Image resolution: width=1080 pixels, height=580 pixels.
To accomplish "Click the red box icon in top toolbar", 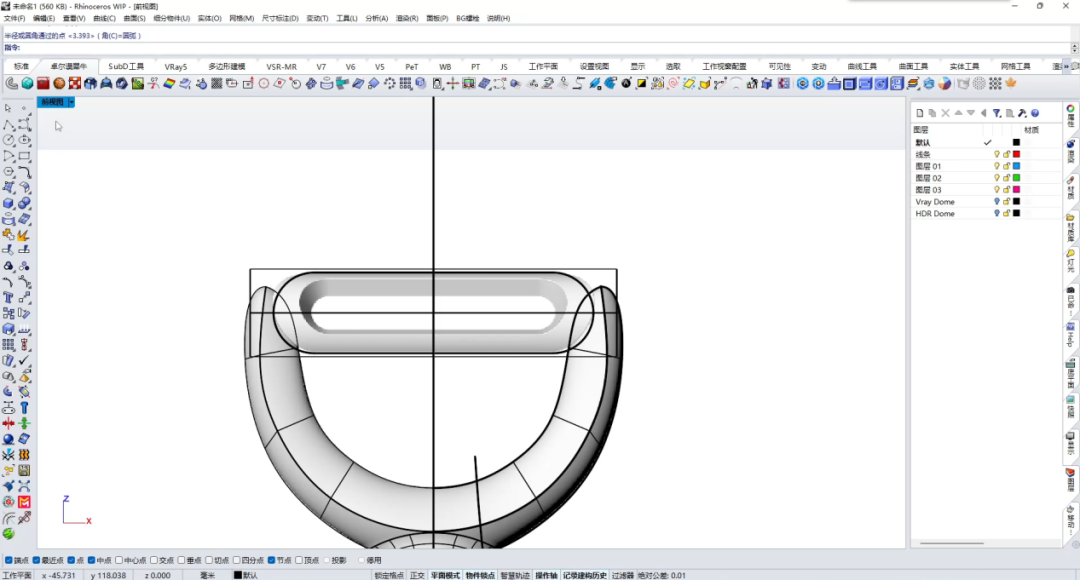I will tap(43, 83).
